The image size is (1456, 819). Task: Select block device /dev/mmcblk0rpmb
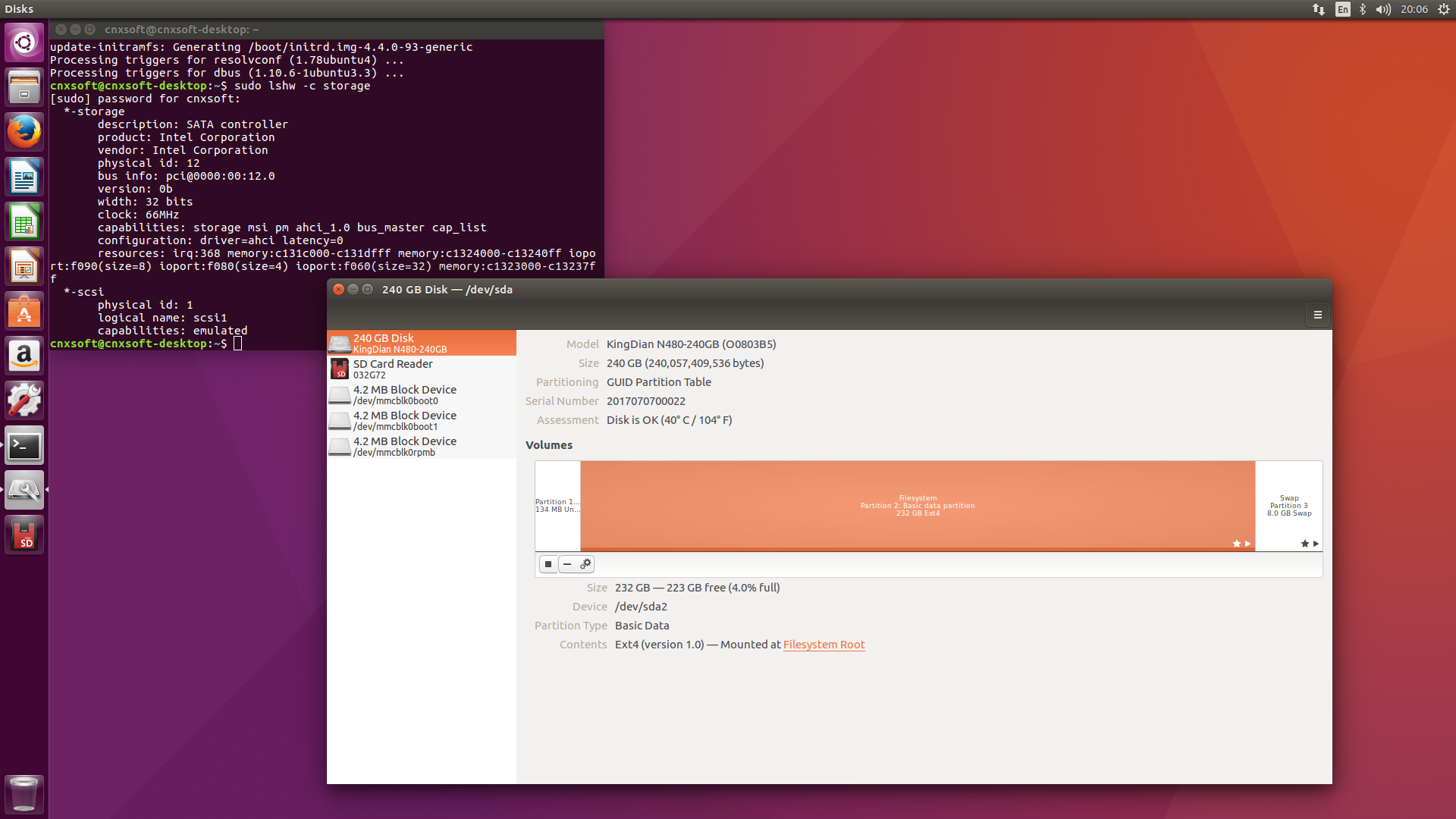(x=422, y=446)
